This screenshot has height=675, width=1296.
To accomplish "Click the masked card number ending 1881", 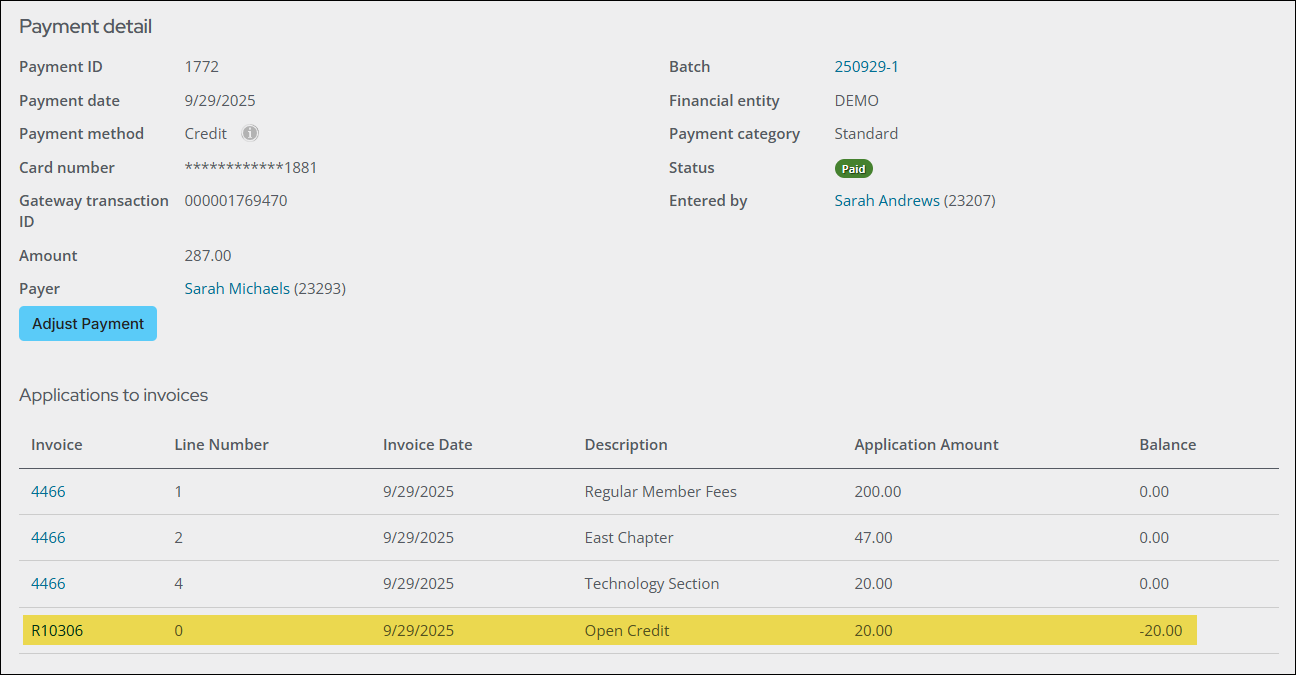I will coord(251,168).
